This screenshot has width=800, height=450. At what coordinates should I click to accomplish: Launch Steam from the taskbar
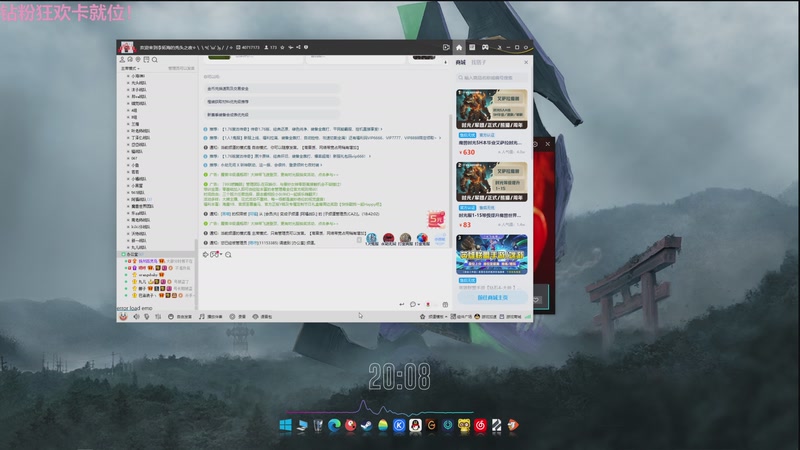366,426
